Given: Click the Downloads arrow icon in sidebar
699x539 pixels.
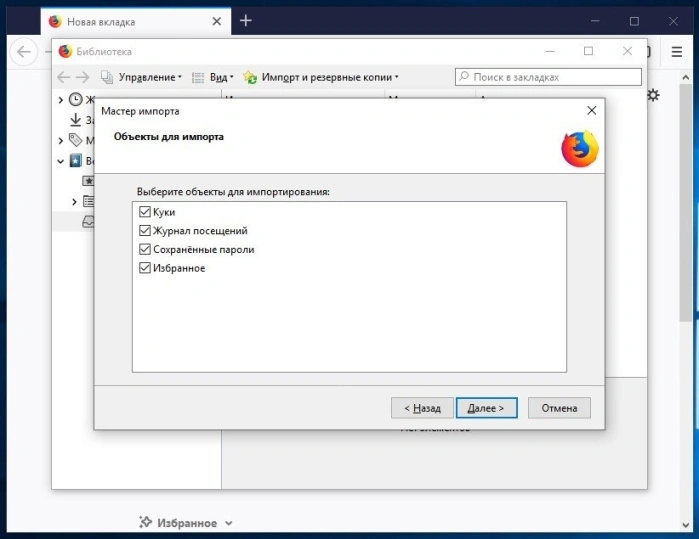Looking at the screenshot, I should (x=75, y=119).
